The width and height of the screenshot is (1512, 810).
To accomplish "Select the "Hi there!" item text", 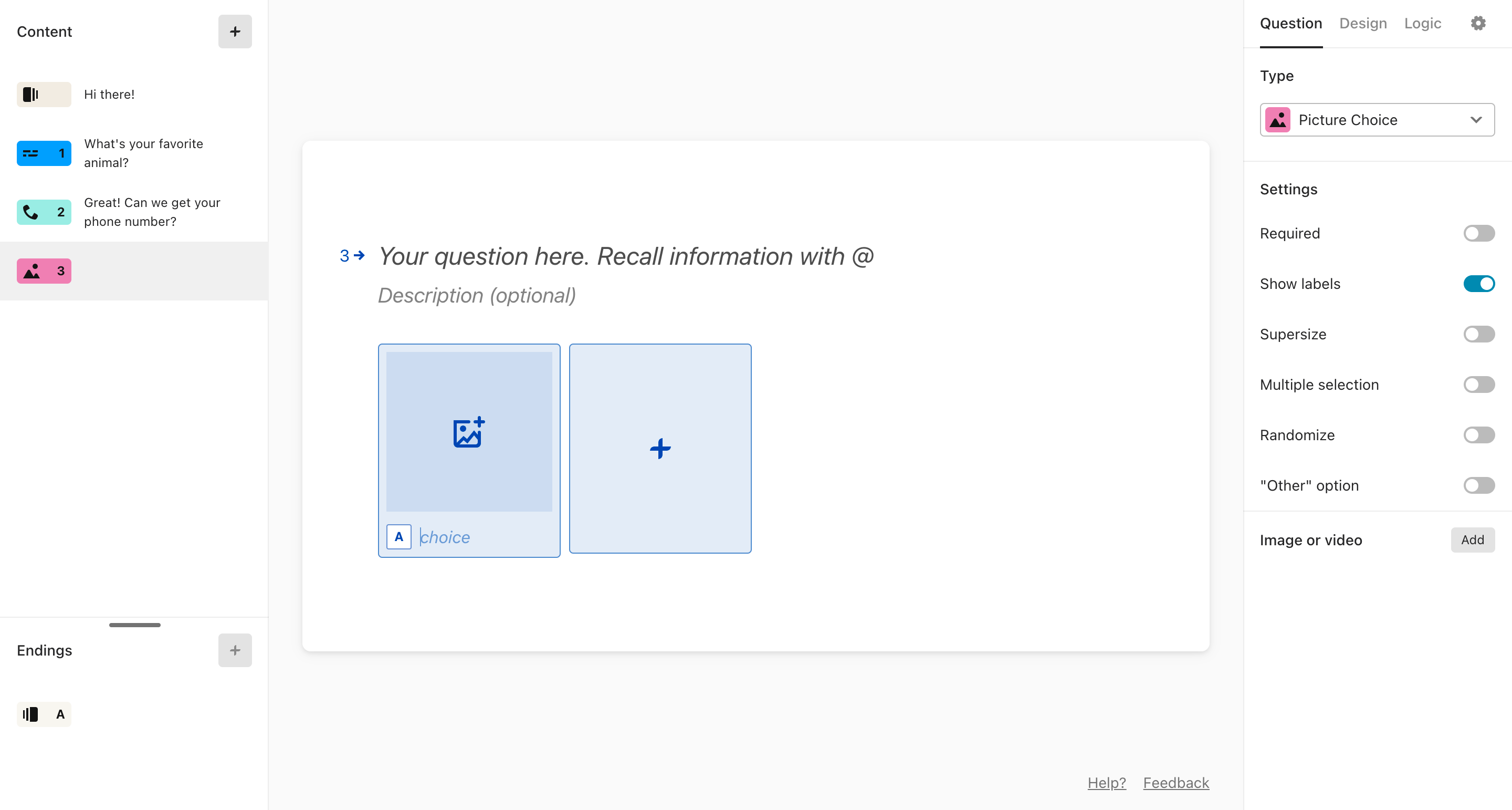I will click(109, 95).
